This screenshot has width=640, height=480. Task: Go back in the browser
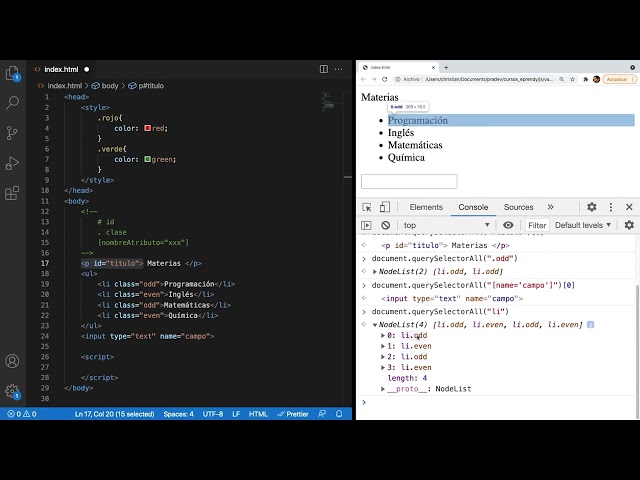coord(363,79)
